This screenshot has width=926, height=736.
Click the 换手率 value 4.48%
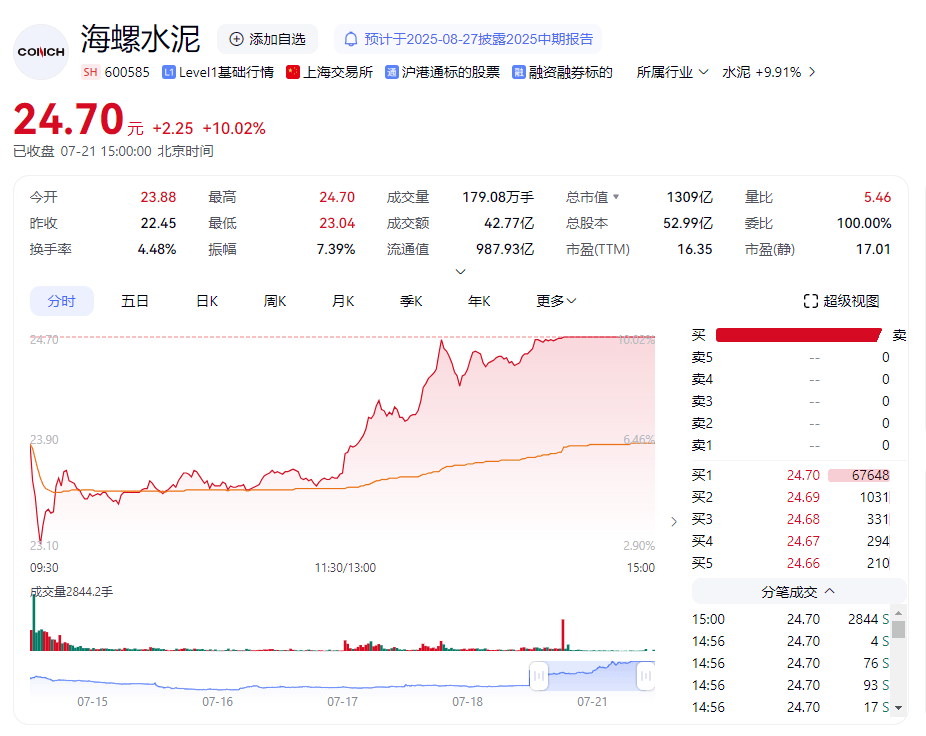[156, 249]
